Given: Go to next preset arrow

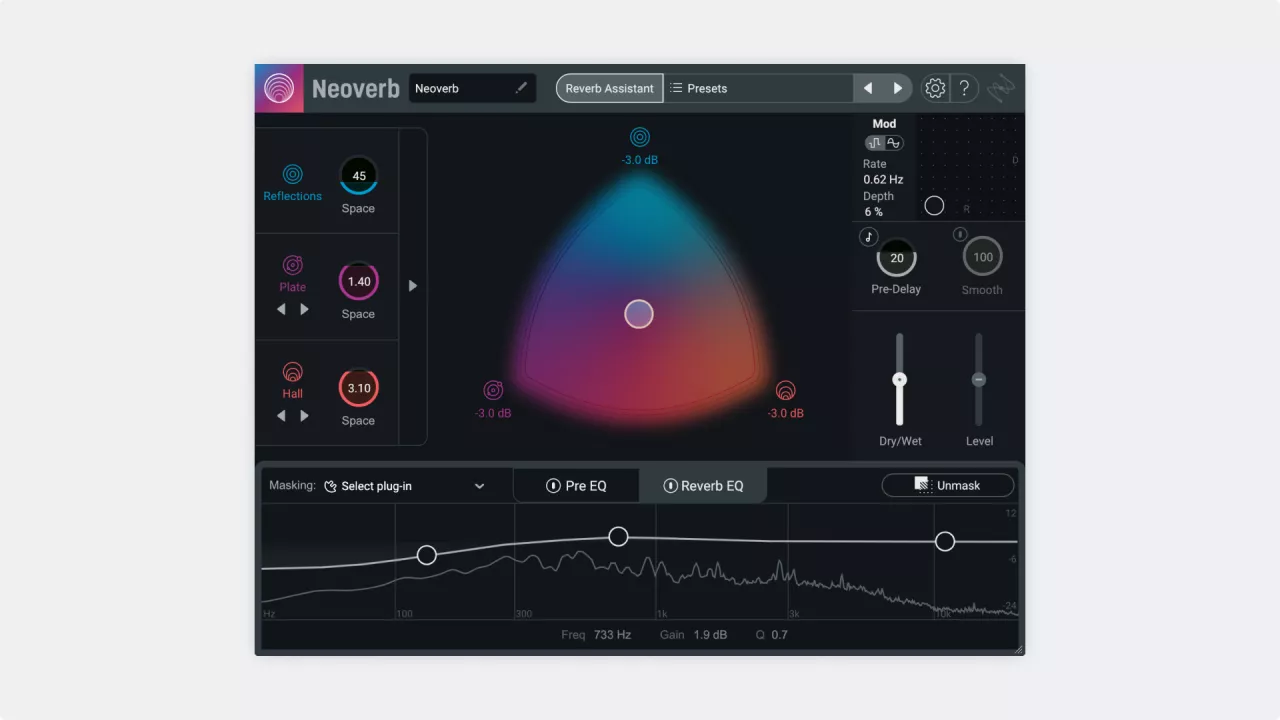Looking at the screenshot, I should pyautogui.click(x=898, y=88).
